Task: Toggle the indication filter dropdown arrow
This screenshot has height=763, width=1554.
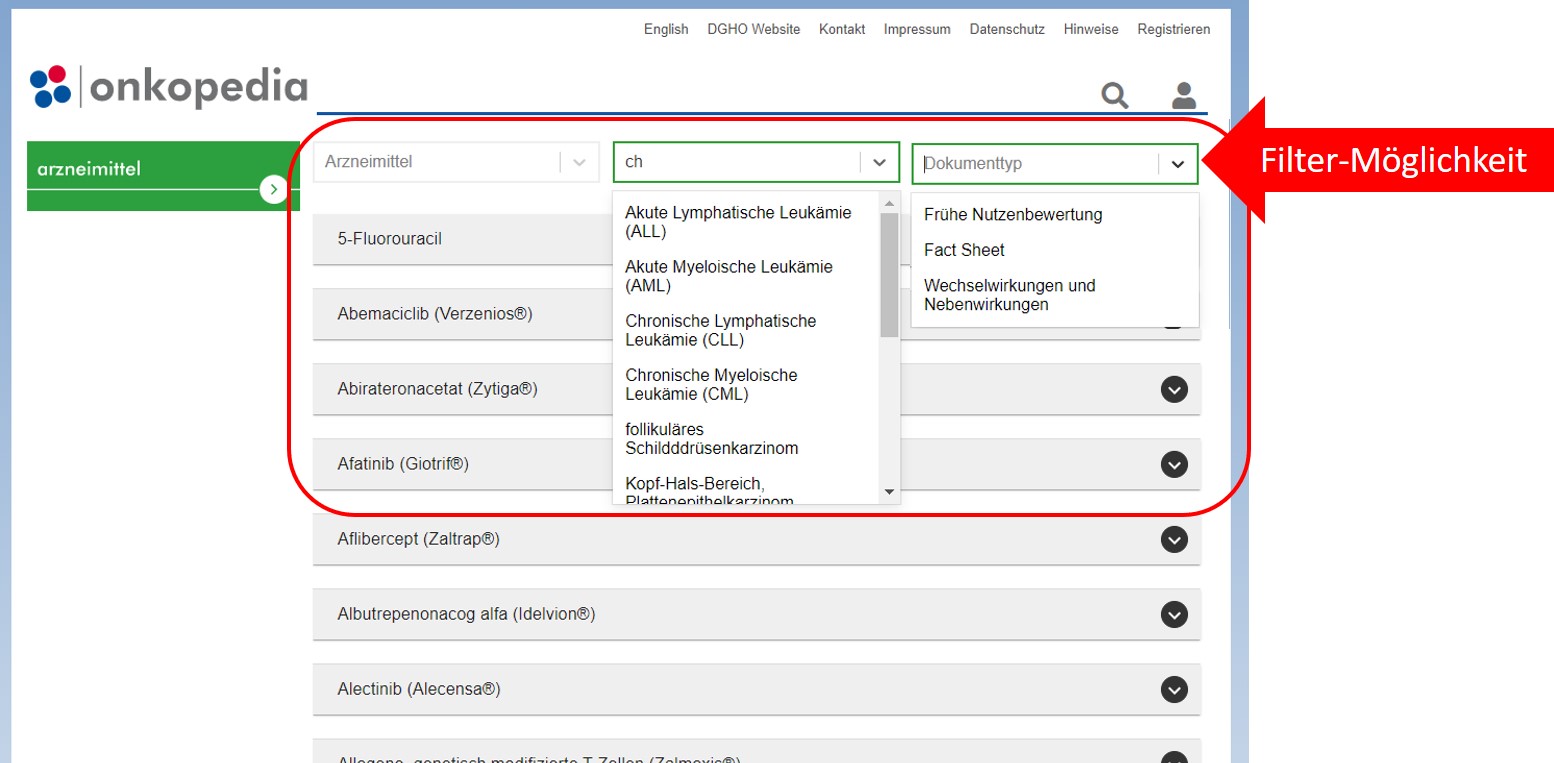Action: pyautogui.click(x=879, y=162)
